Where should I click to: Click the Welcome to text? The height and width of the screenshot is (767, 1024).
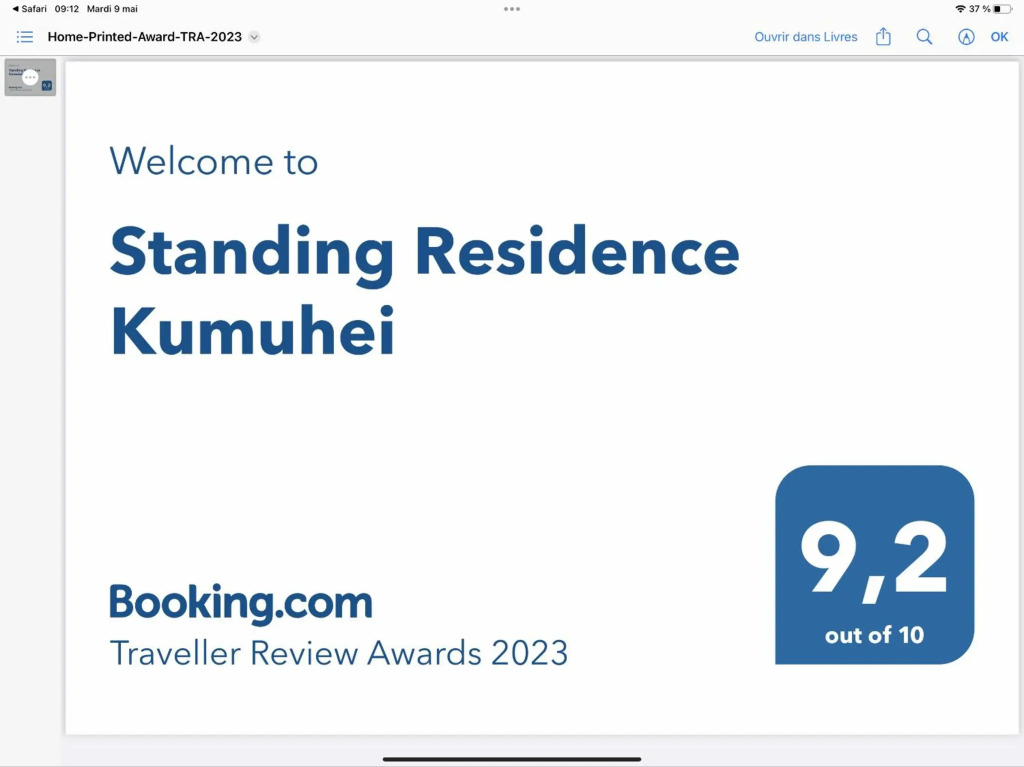point(214,161)
